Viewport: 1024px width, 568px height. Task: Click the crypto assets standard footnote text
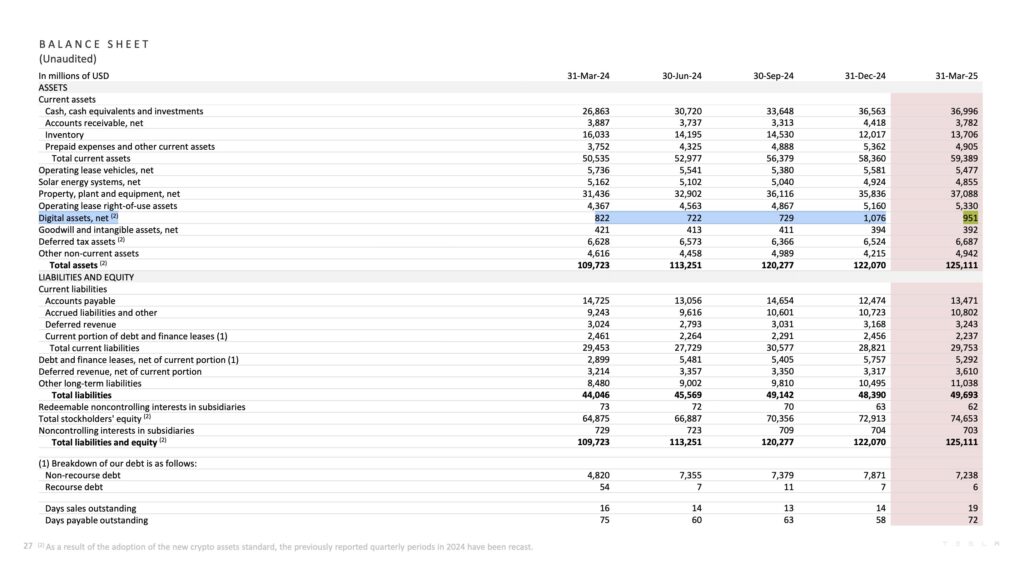pos(285,546)
